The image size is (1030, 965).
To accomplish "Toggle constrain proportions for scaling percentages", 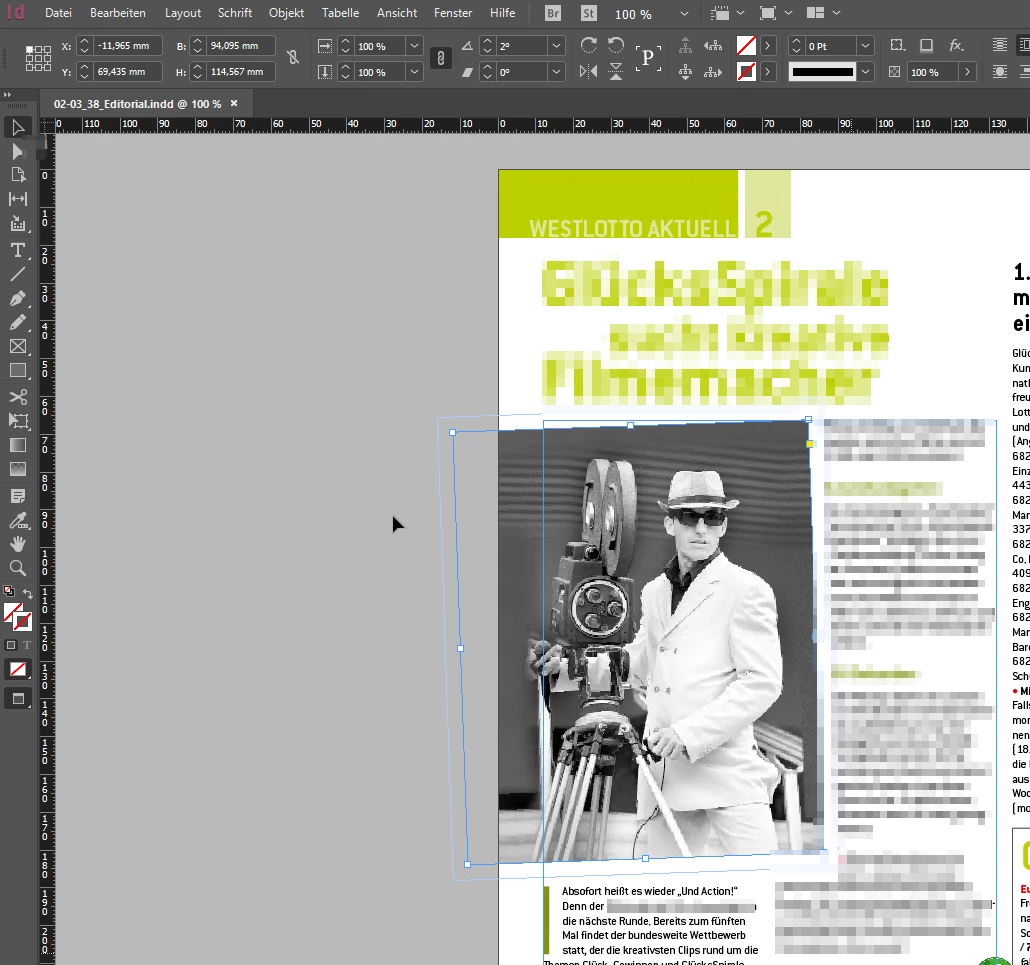I will (441, 58).
